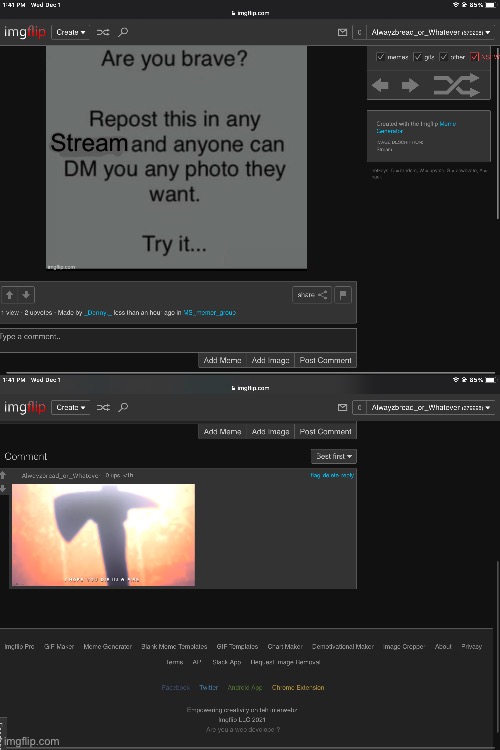Open the notification counter box in the bottom navbar

(359, 408)
